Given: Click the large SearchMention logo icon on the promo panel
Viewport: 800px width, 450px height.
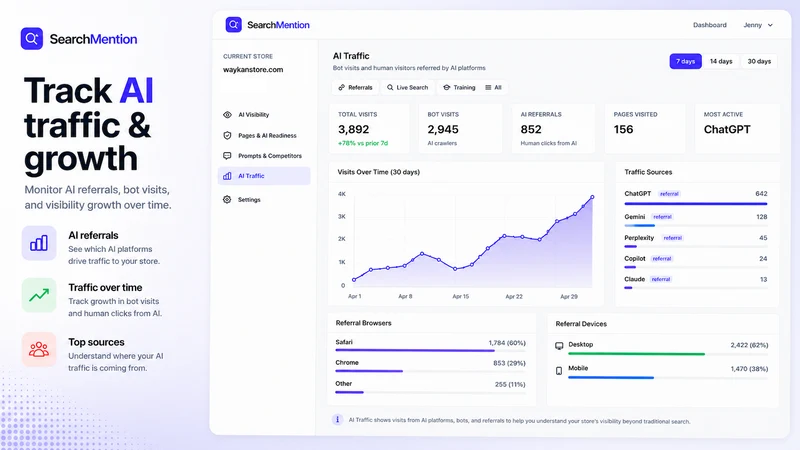Looking at the screenshot, I should (32, 38).
